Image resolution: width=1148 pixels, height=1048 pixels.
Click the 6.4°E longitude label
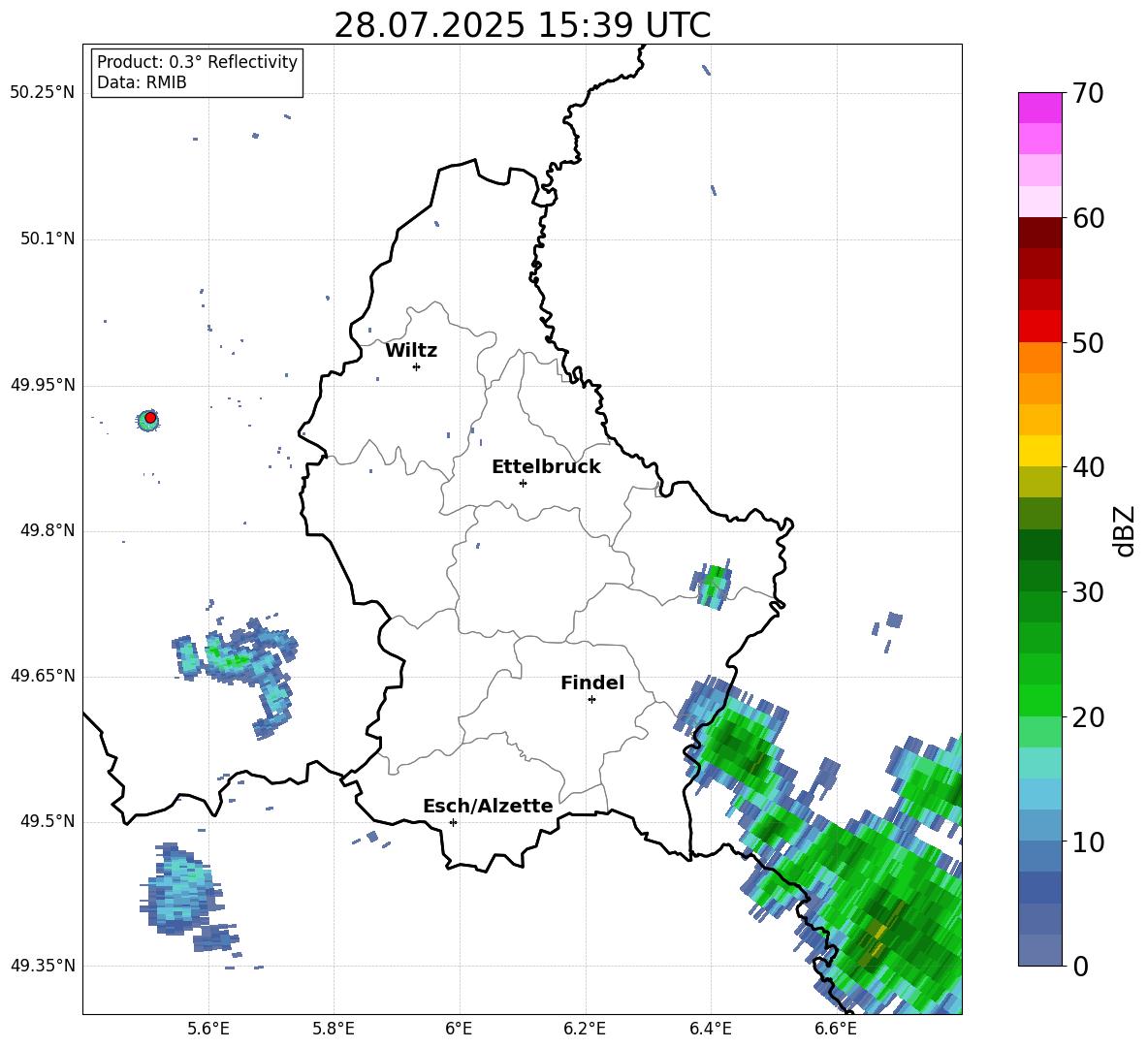[710, 1029]
